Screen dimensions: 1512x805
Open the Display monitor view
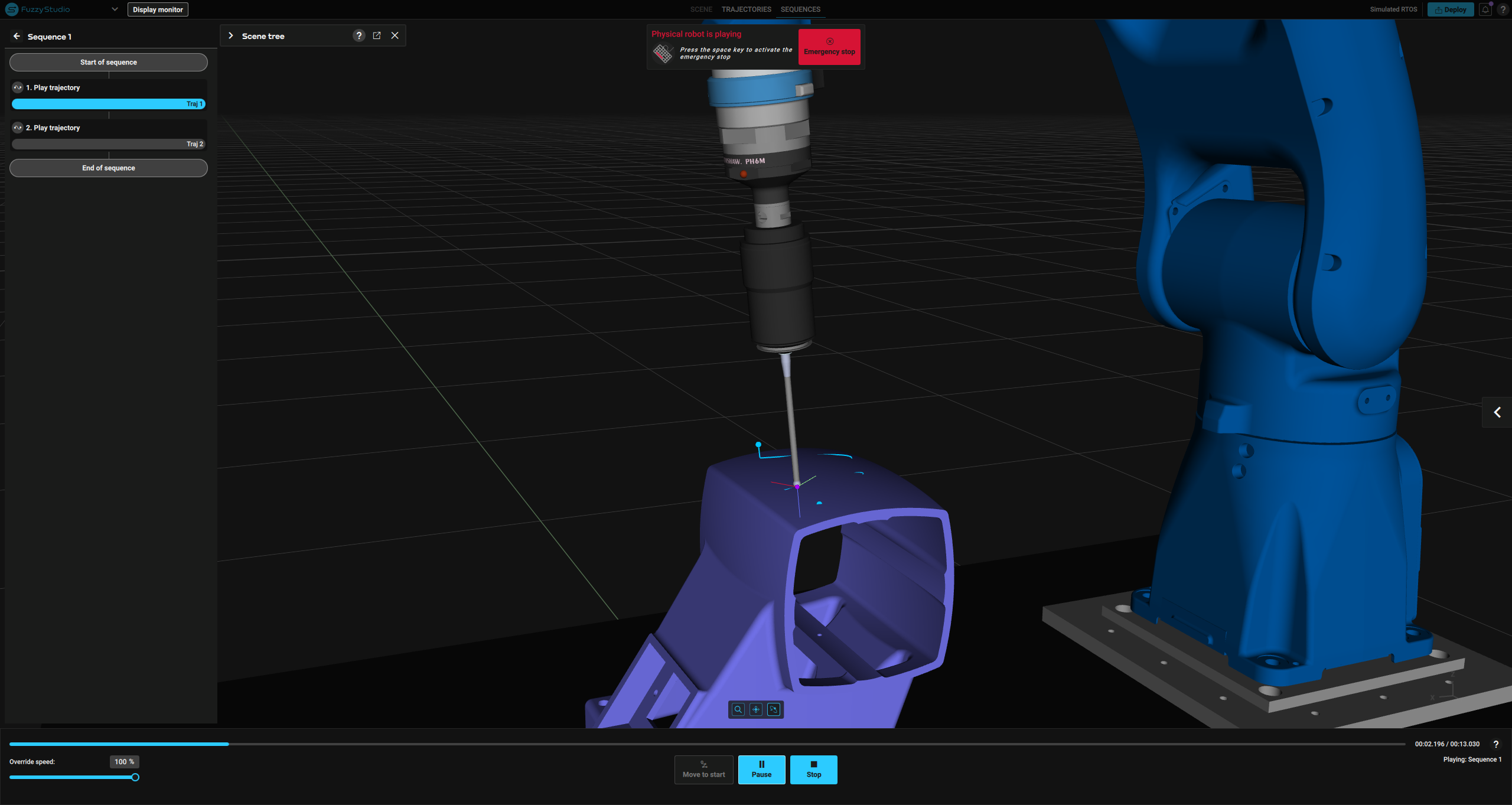158,9
